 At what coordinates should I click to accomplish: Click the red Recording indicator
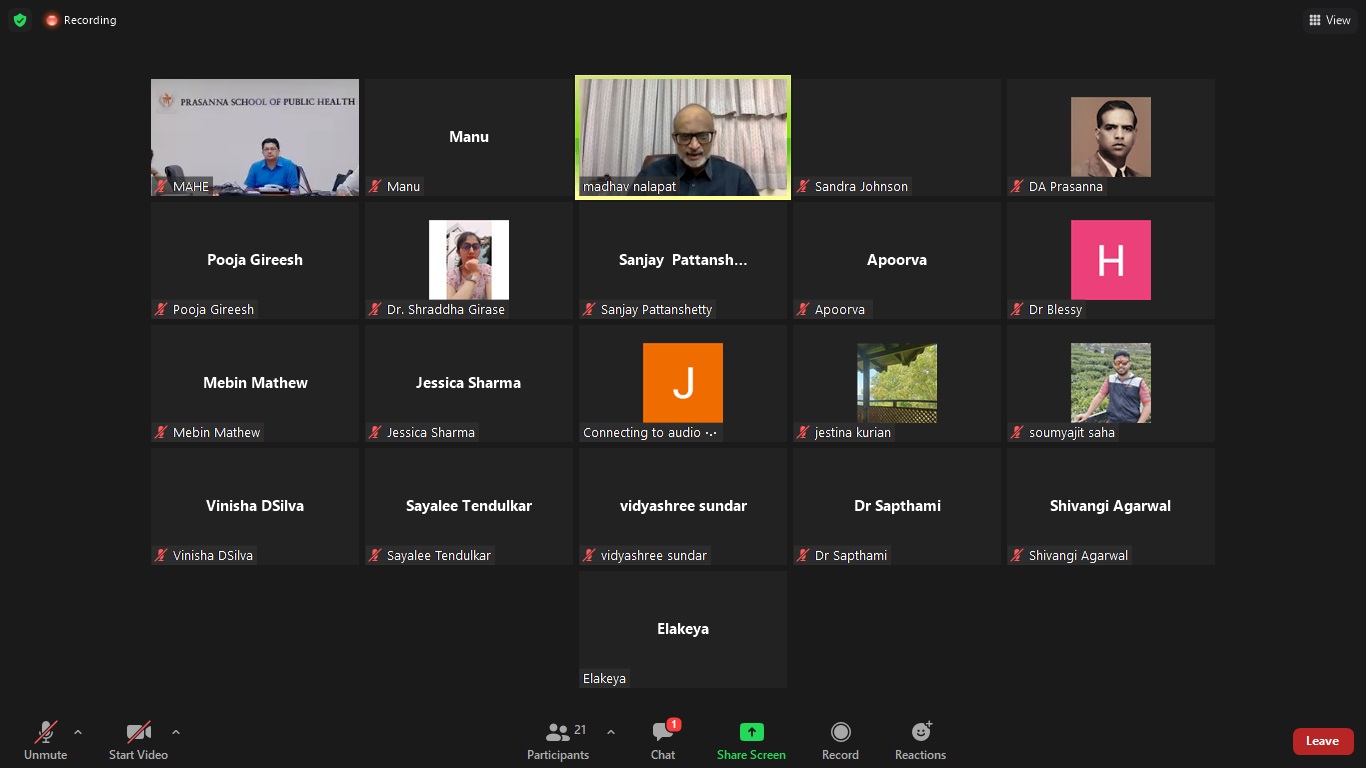[x=80, y=20]
